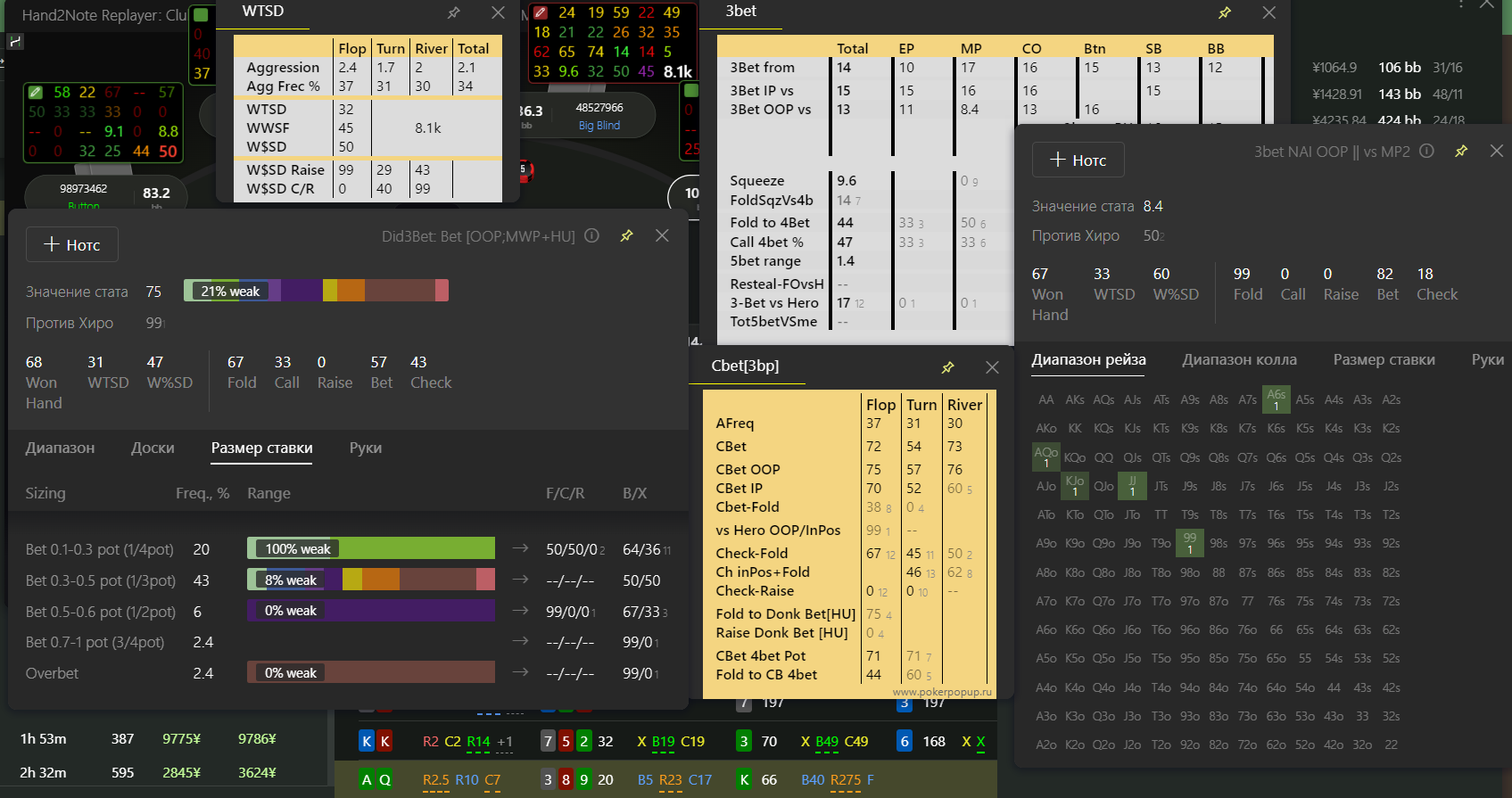Click Overbet brown 0% weak bar
The height and width of the screenshot is (798, 1512).
click(371, 672)
